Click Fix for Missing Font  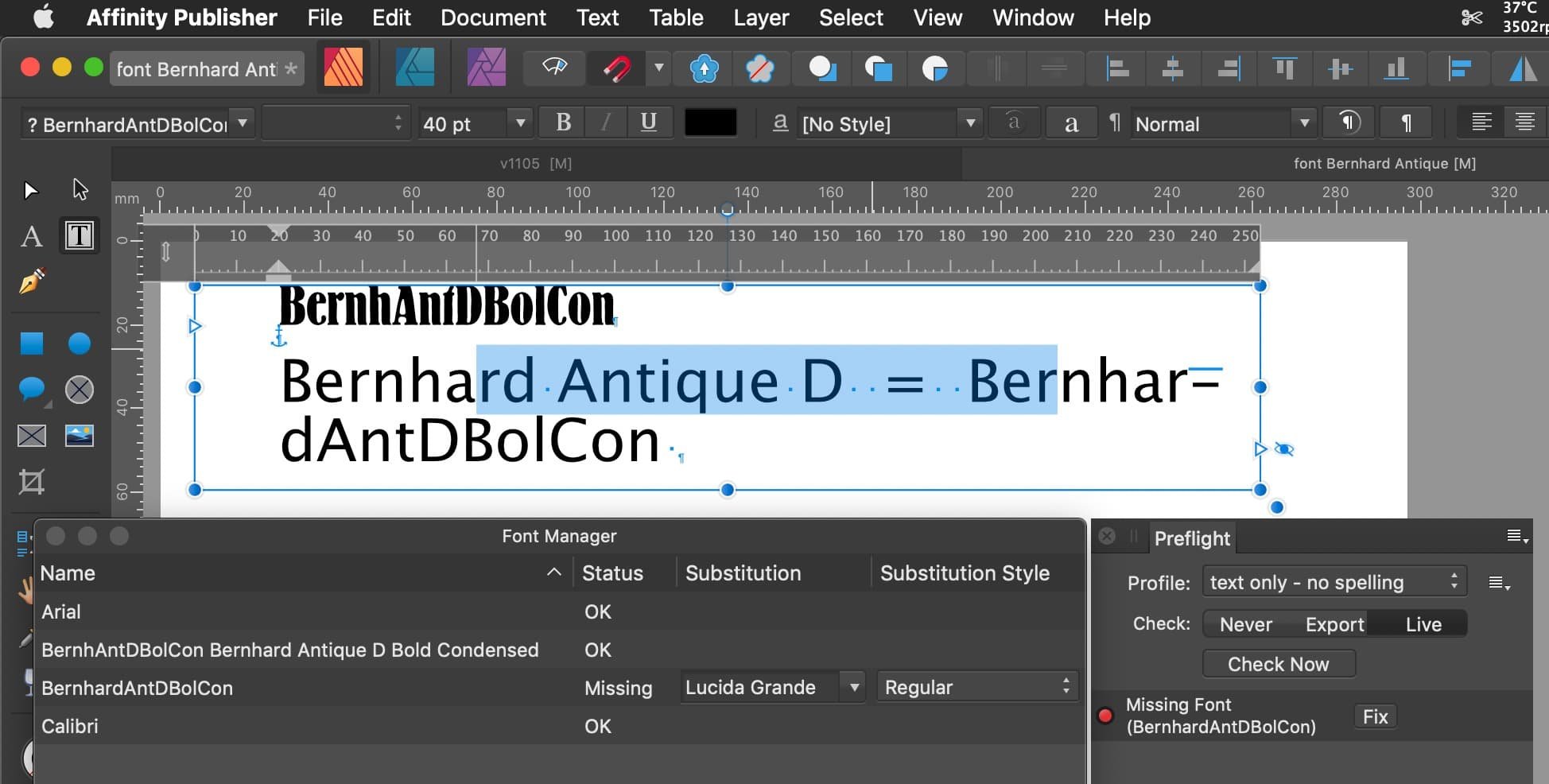pyautogui.click(x=1374, y=716)
